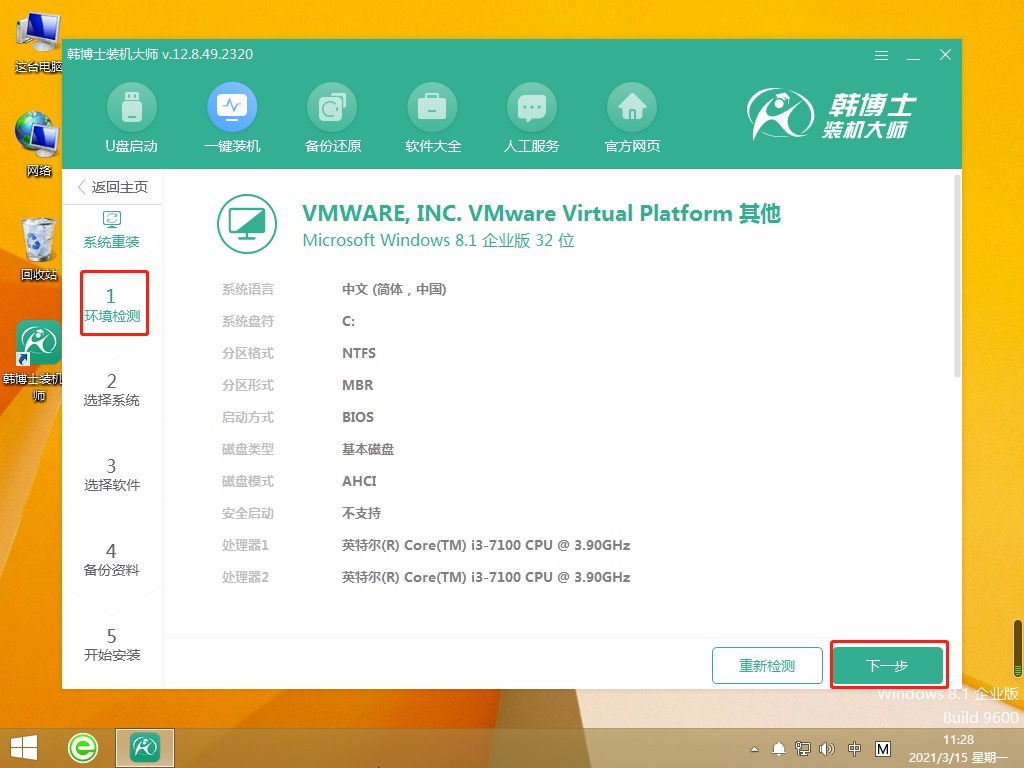Click 重新检测 to re-detect hardware
The image size is (1024, 768).
pyautogui.click(x=767, y=664)
